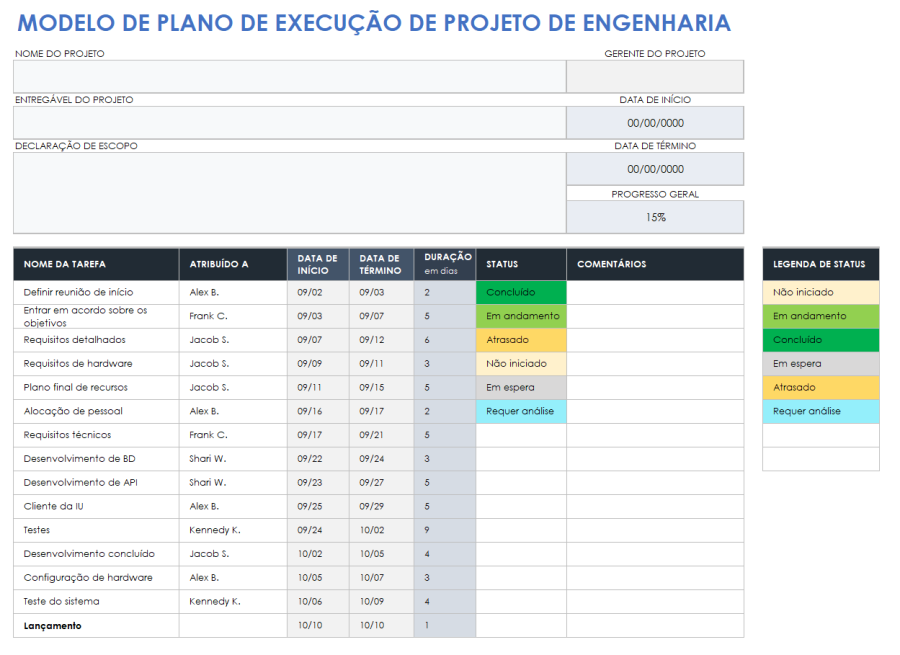Select the Atrasado status of Requisitos detalhados
This screenshot has width=900, height=655.
click(520, 340)
